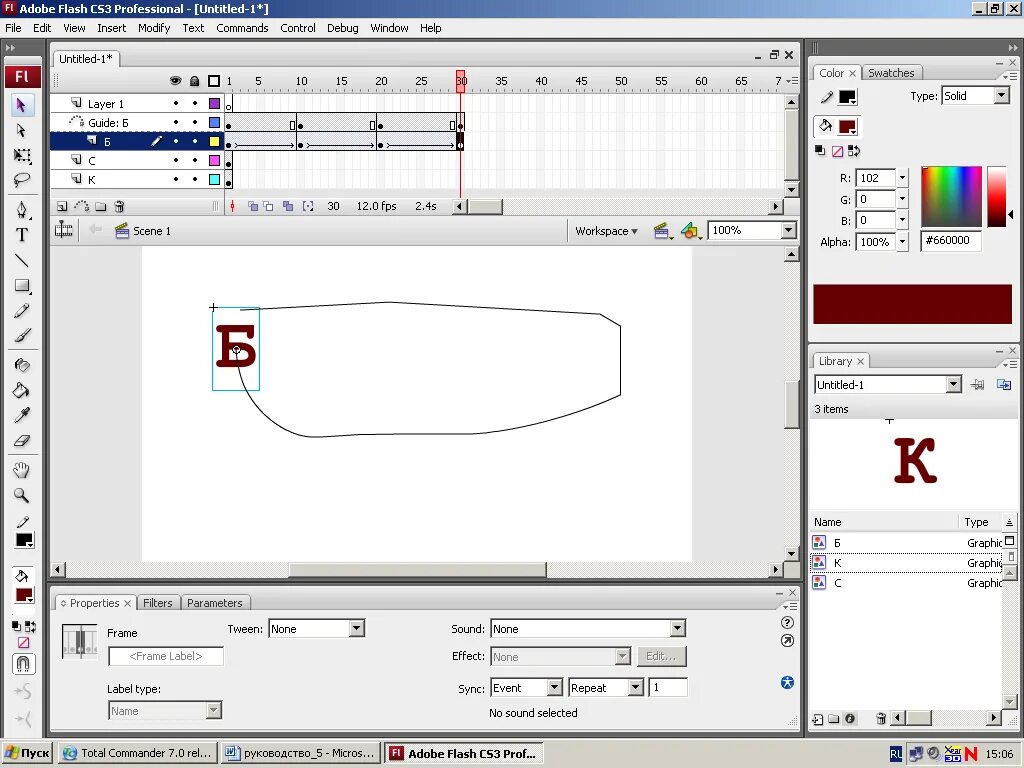Image resolution: width=1024 pixels, height=768 pixels.
Task: Select the Hand tool
Action: point(22,470)
